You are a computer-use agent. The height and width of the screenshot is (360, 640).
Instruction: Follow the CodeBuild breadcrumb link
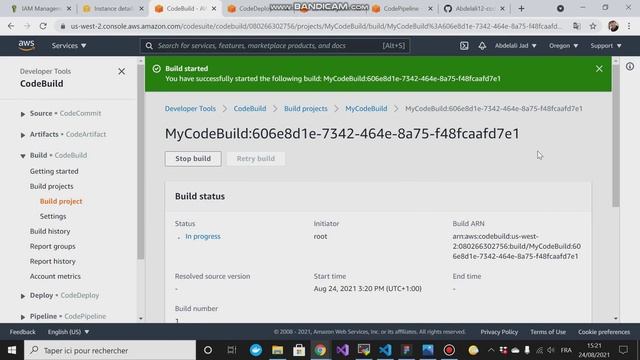[x=250, y=109]
